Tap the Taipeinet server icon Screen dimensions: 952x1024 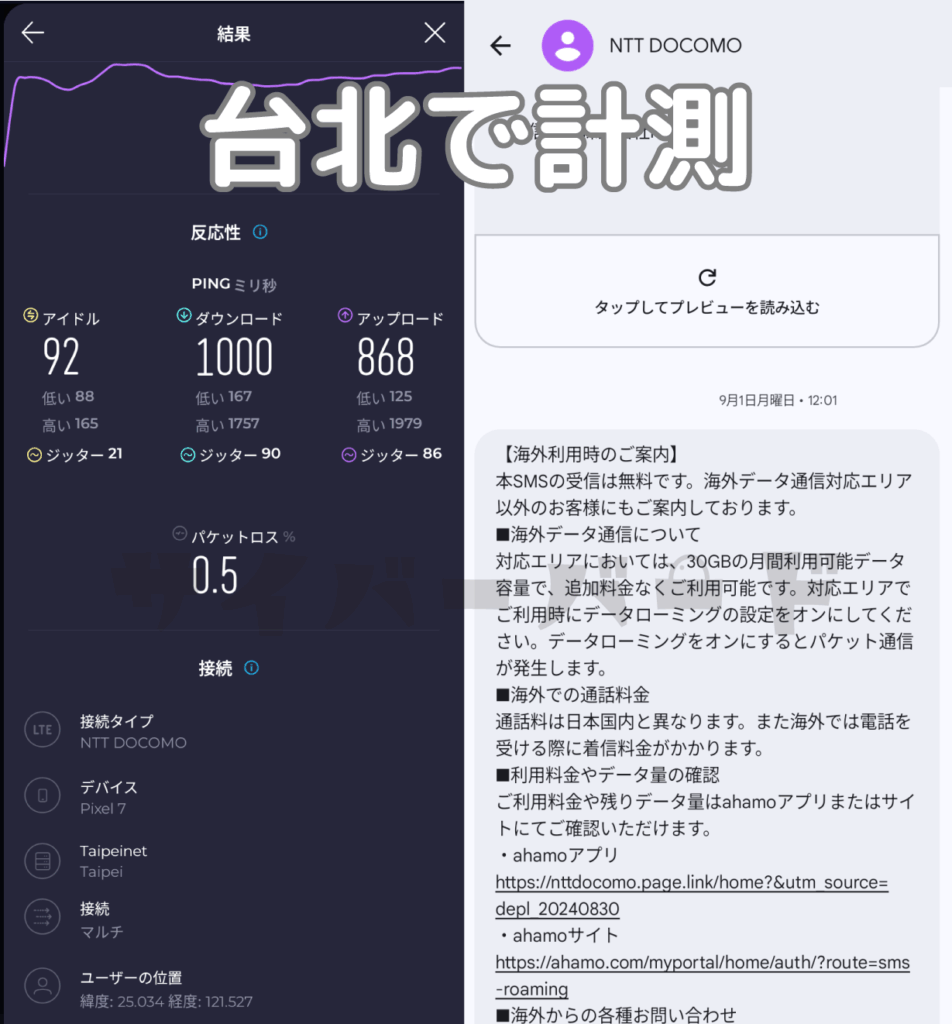(x=42, y=861)
